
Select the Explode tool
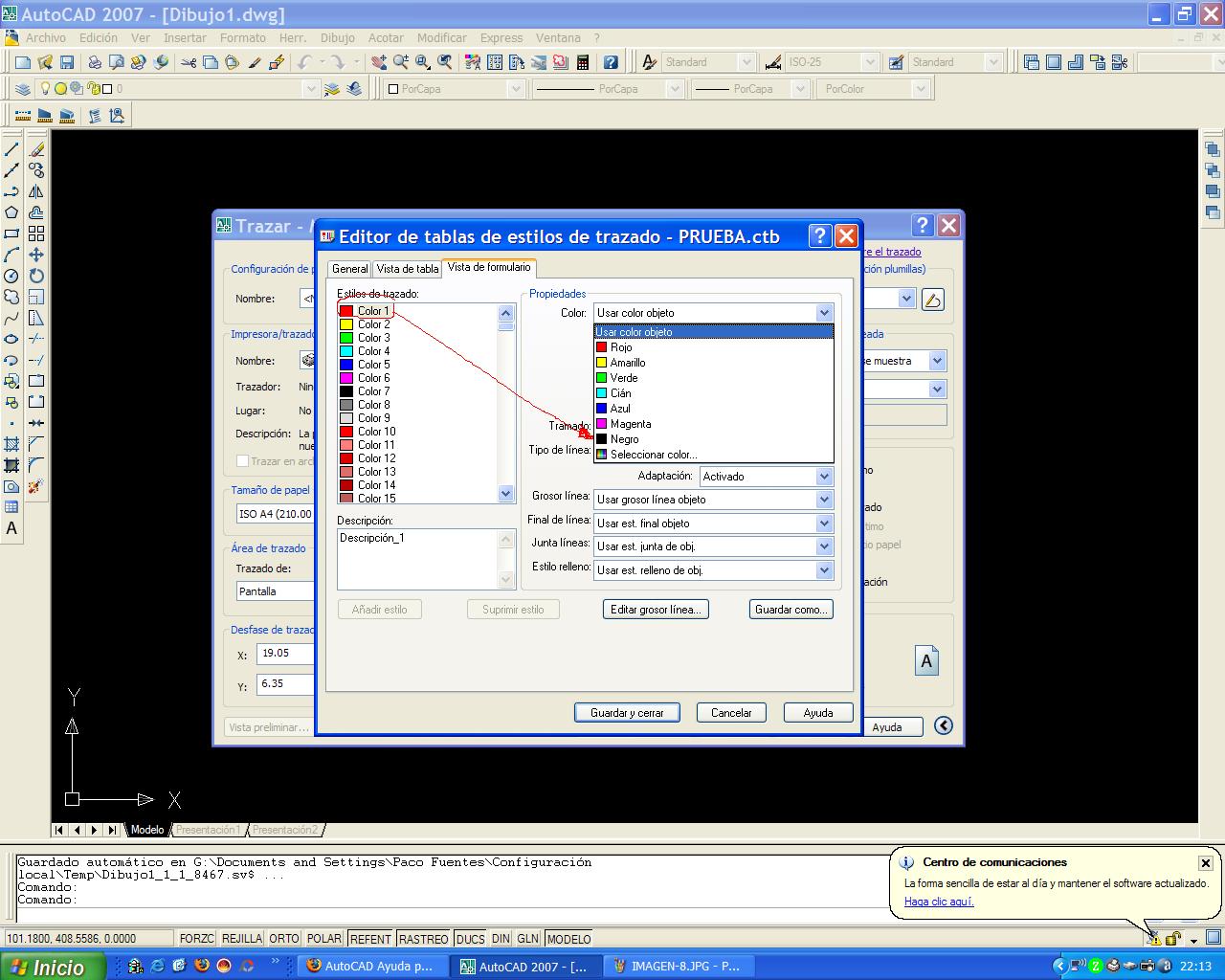(x=36, y=486)
